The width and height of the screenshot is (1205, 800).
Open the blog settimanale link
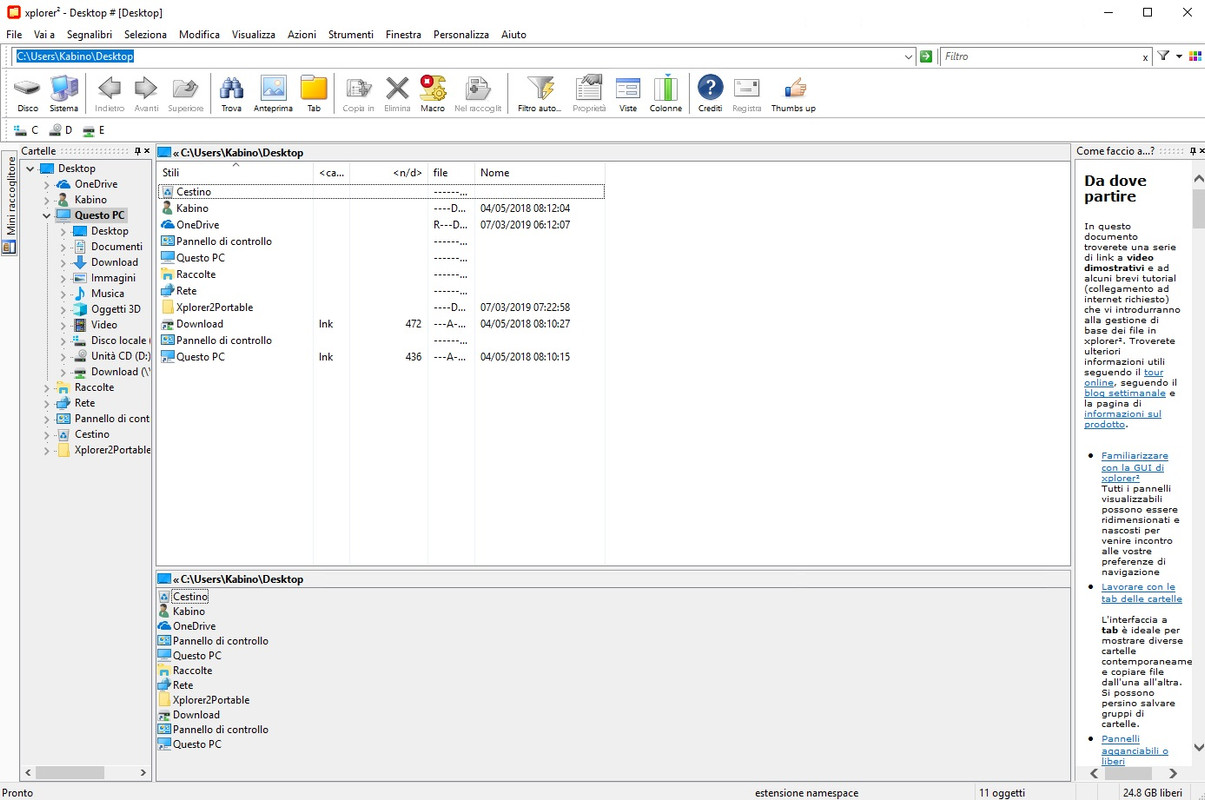pos(1125,393)
